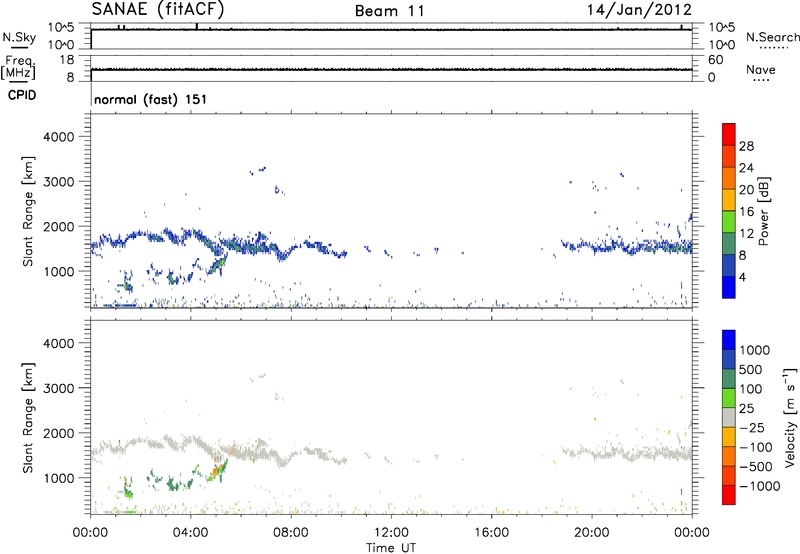Click the "Time UT" axis title

(x=391, y=548)
